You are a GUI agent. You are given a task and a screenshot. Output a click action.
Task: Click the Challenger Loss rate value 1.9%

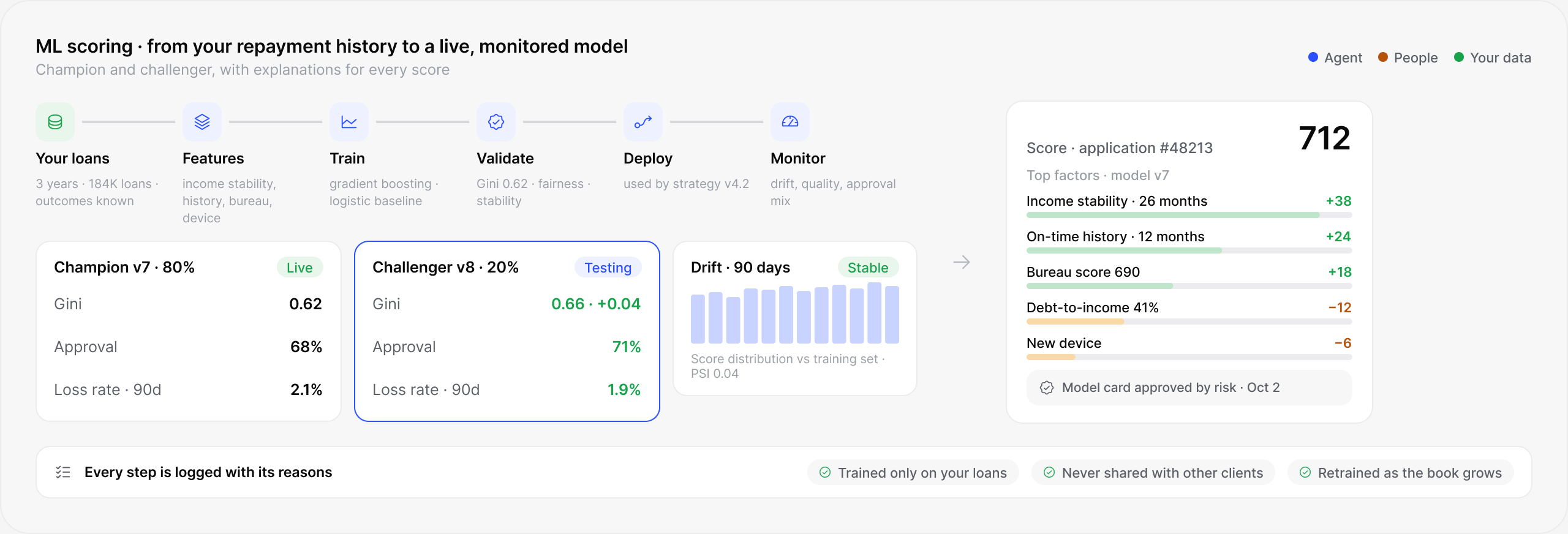coord(624,389)
